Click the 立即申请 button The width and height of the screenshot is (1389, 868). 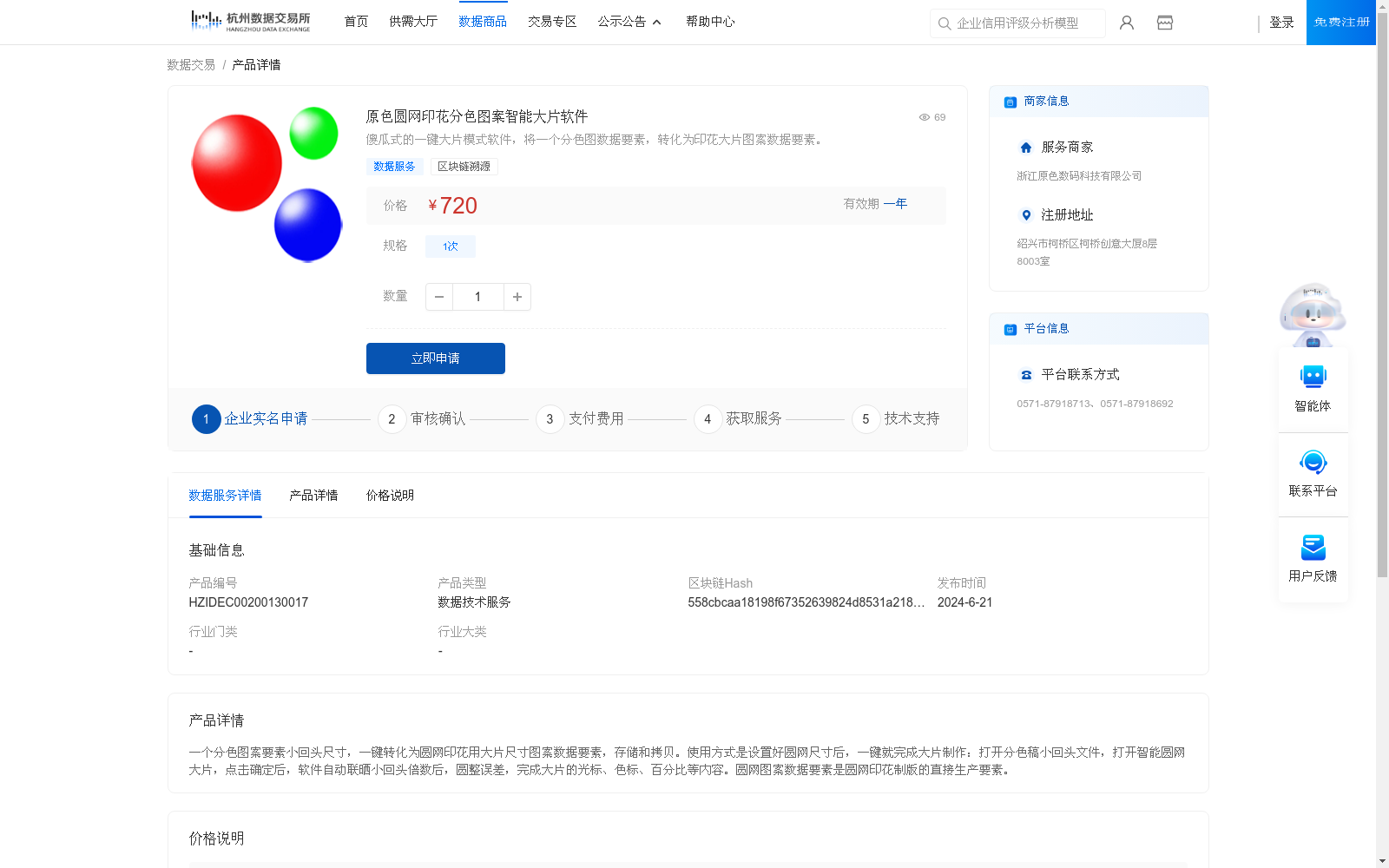[436, 358]
